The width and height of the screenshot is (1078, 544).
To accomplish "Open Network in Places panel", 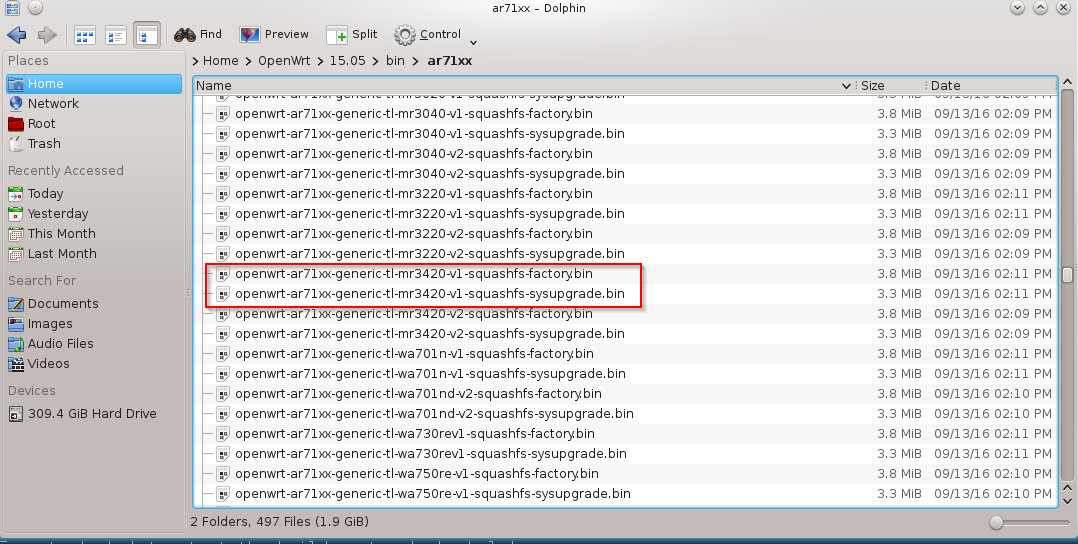I will click(x=53, y=104).
